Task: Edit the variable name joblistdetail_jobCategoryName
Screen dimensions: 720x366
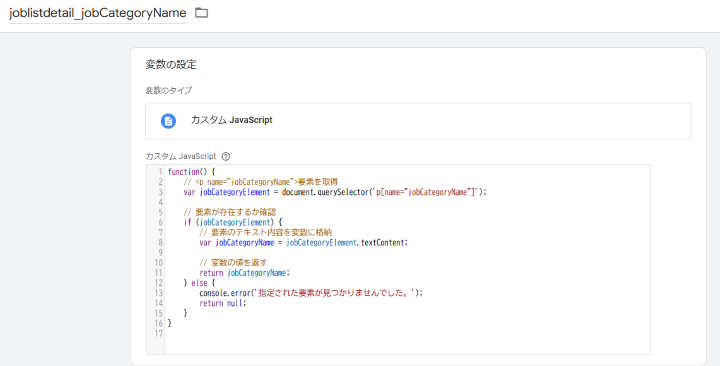Action: [x=98, y=13]
